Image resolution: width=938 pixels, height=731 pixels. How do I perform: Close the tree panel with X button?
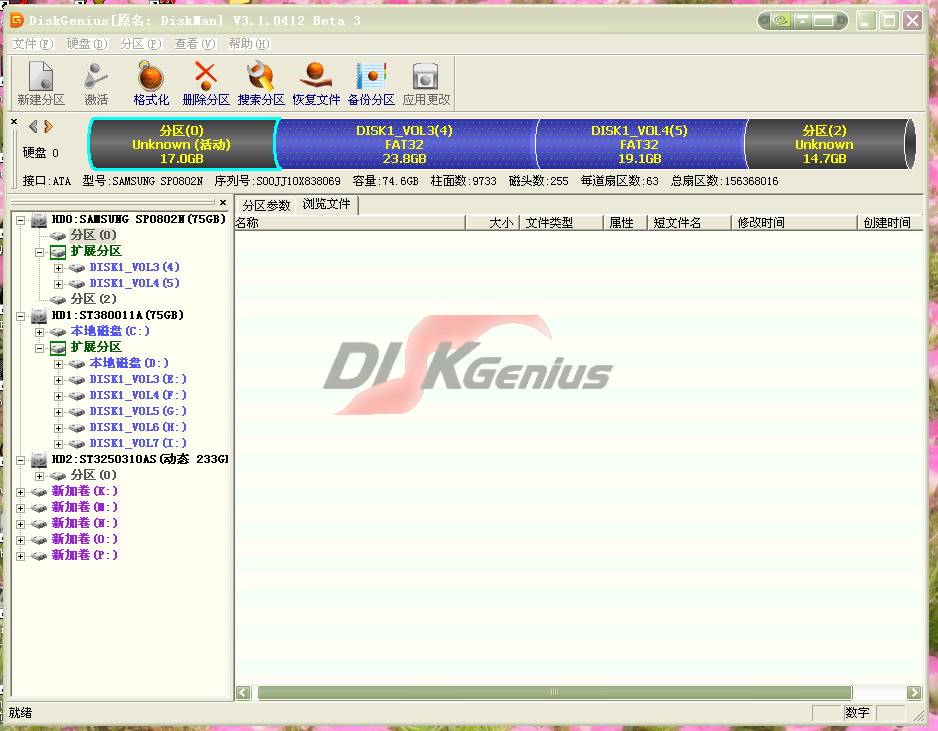tap(223, 202)
